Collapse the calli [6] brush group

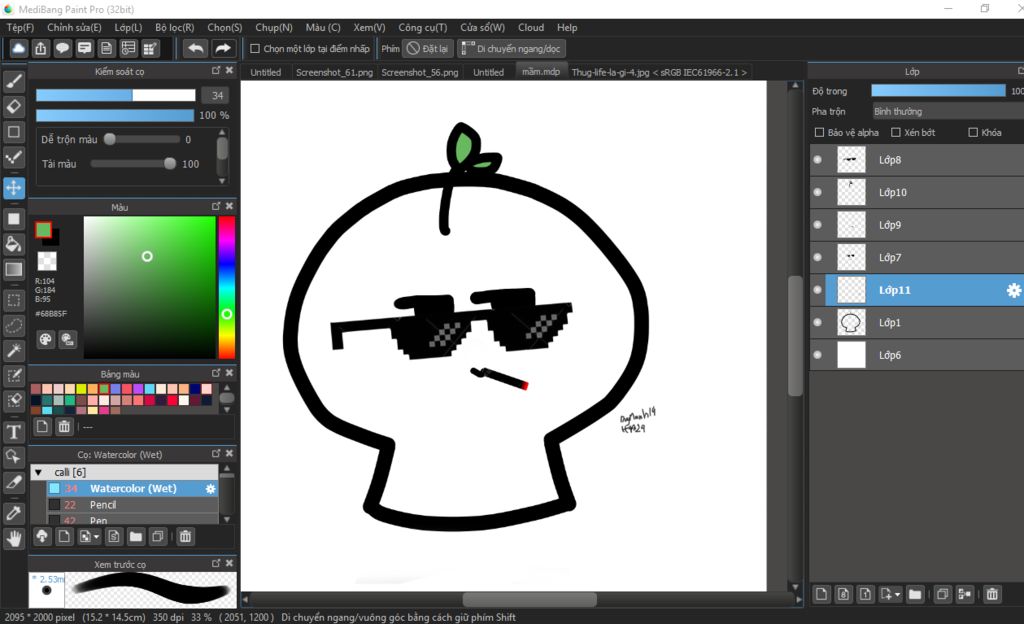[39, 472]
